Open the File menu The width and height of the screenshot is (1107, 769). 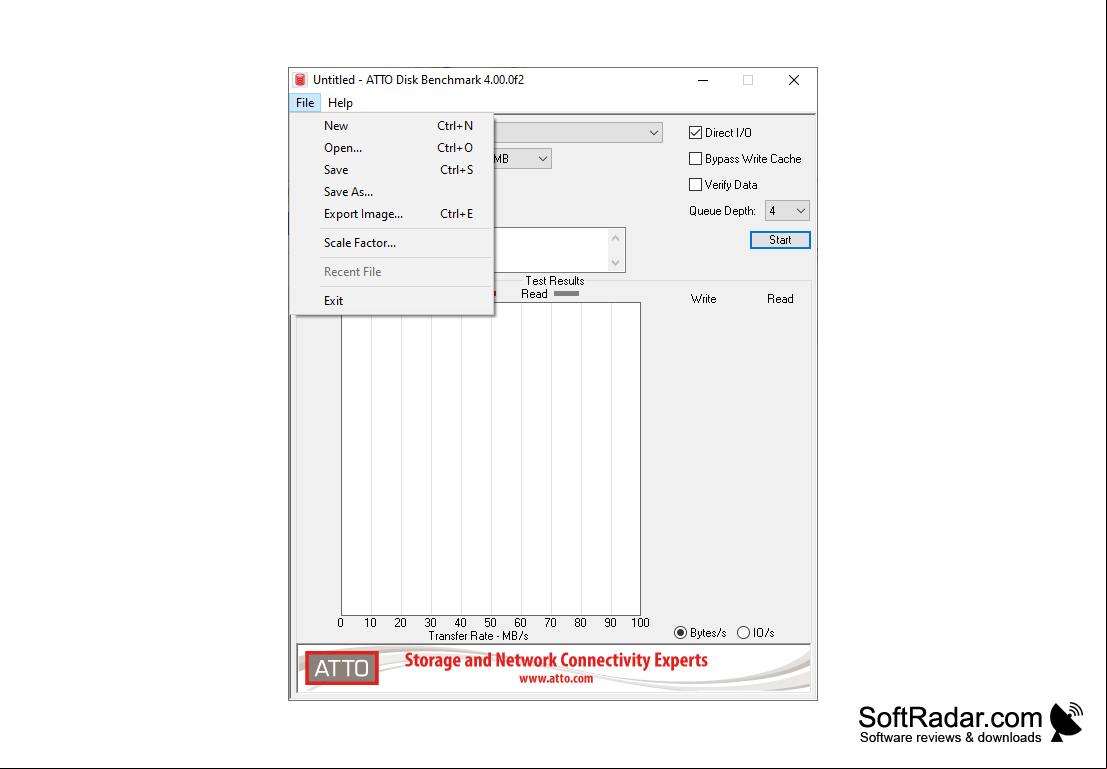coord(305,102)
